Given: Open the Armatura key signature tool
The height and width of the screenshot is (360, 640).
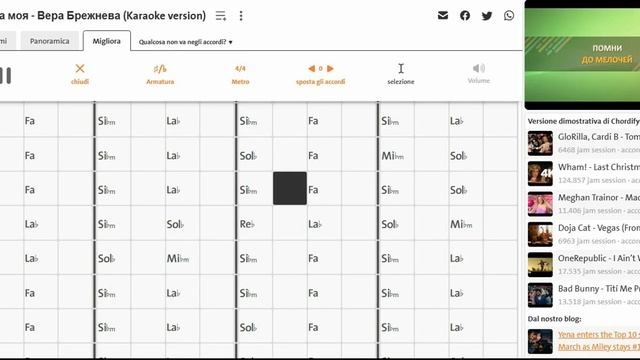Looking at the screenshot, I should coord(160,74).
